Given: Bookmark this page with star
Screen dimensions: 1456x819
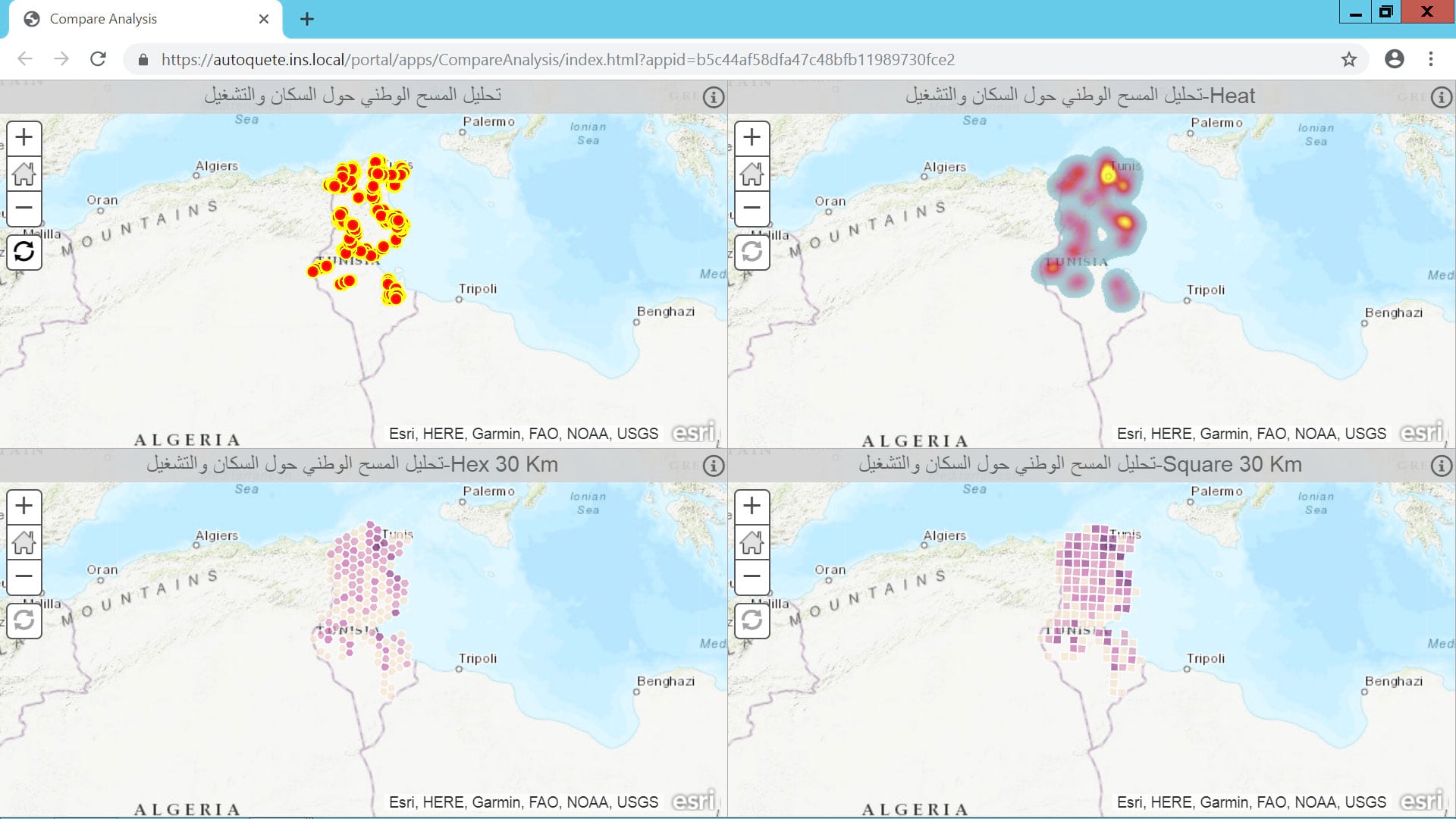Looking at the screenshot, I should point(1348,59).
